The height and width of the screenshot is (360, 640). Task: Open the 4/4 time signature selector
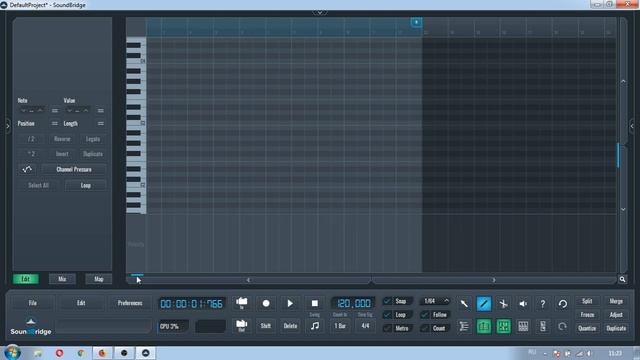click(365, 326)
